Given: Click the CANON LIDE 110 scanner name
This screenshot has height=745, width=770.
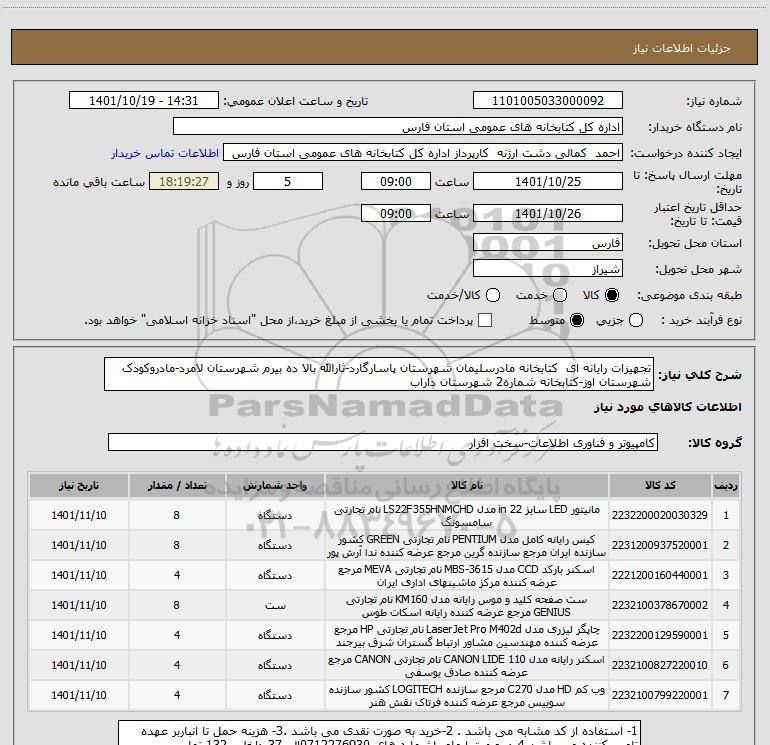Looking at the screenshot, I should pyautogui.click(x=467, y=665).
